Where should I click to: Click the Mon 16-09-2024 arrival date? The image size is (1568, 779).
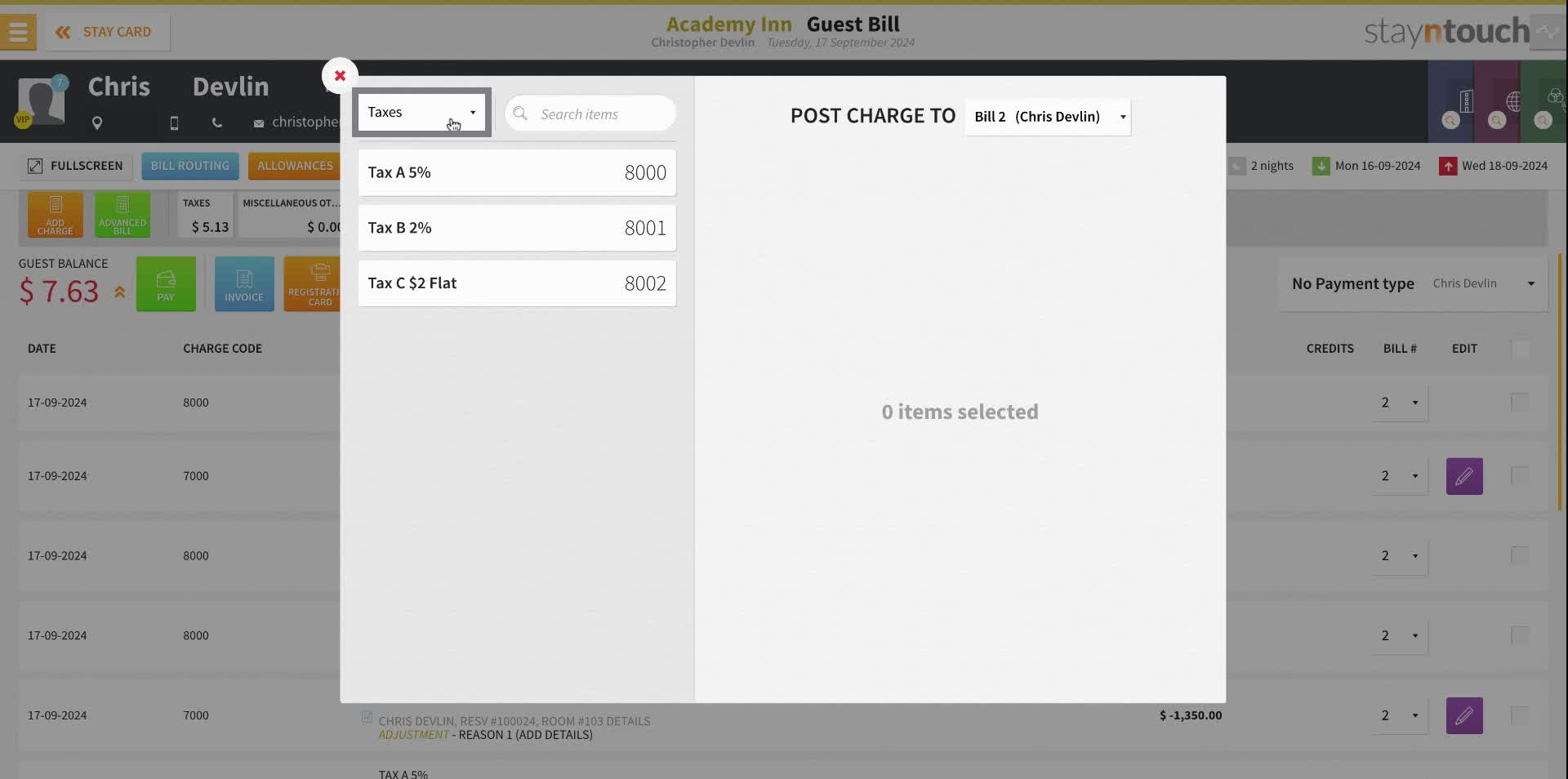[x=1377, y=166]
